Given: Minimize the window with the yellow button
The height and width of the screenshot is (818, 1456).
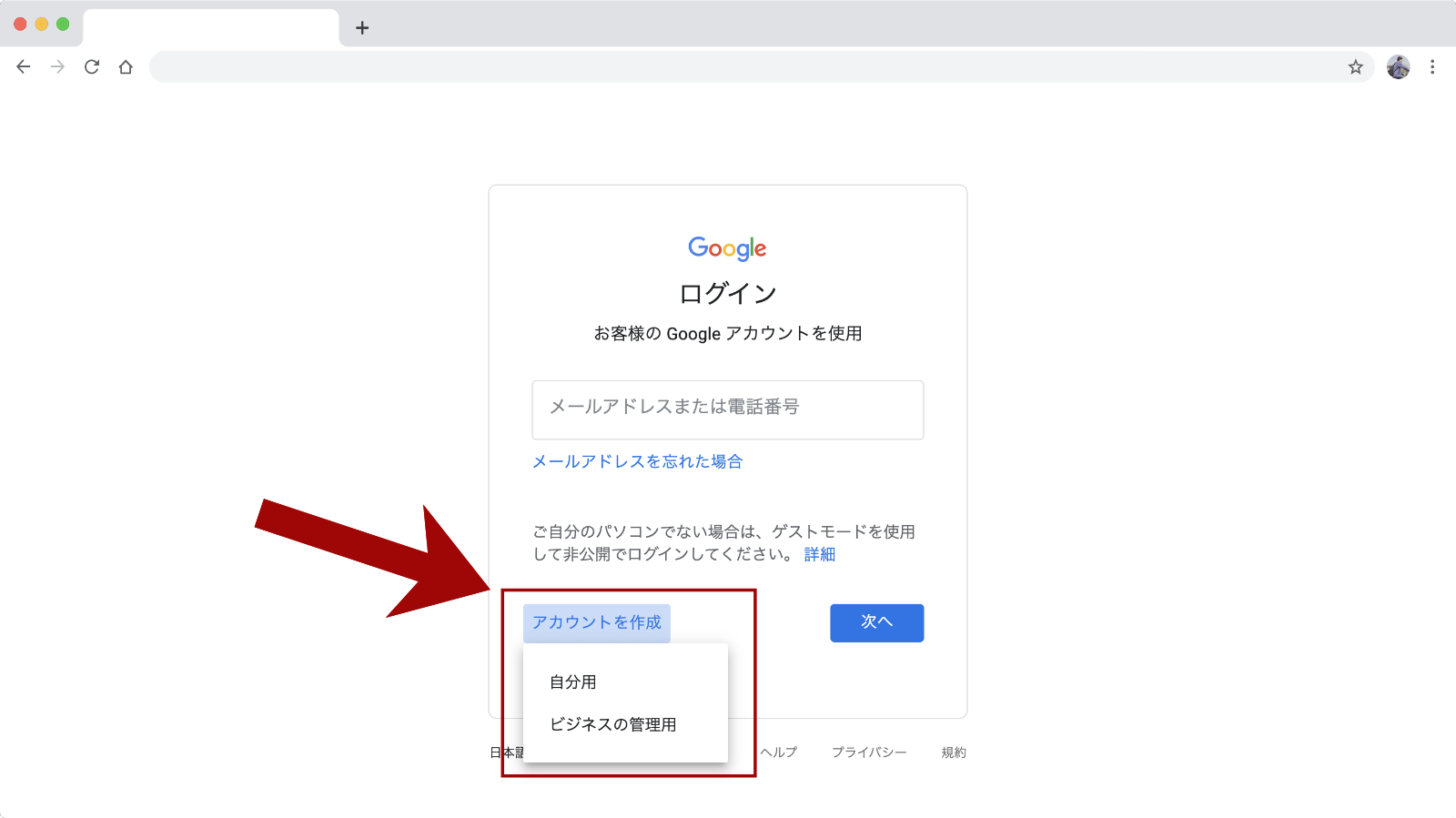Looking at the screenshot, I should 41,24.
